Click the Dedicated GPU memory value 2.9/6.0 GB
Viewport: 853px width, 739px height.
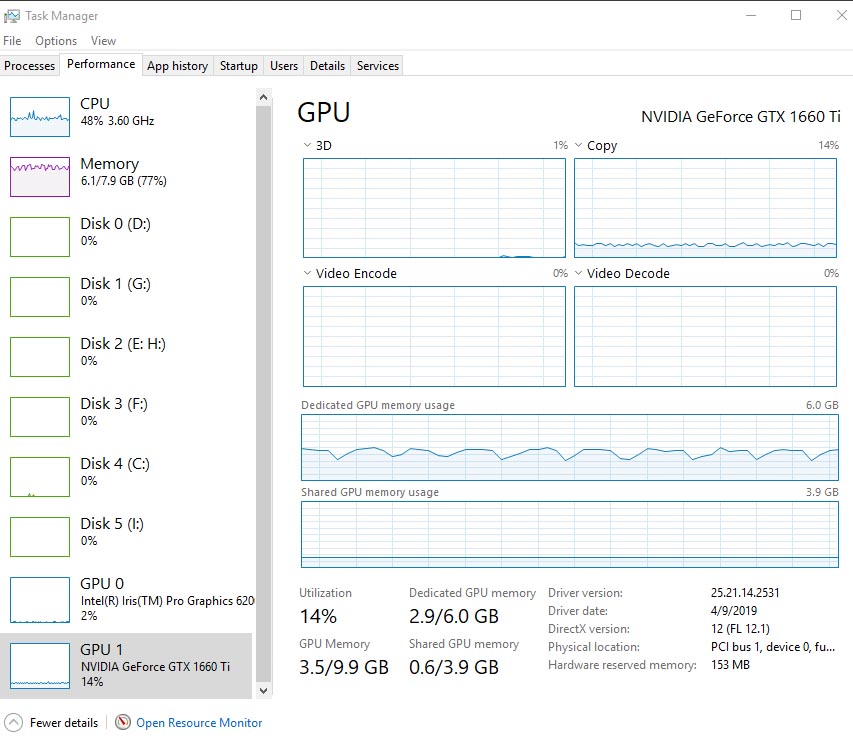point(454,617)
